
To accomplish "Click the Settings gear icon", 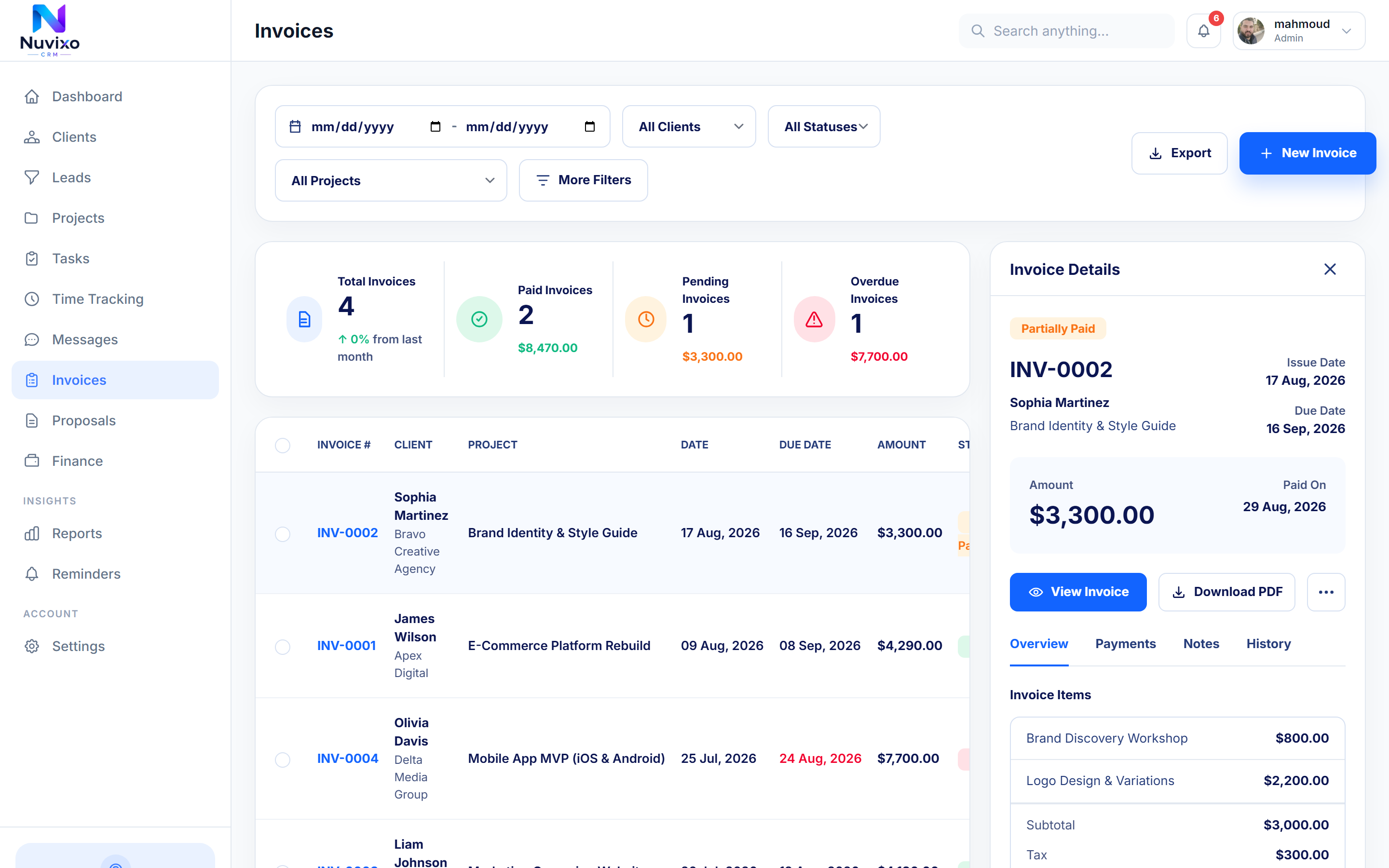I will [x=32, y=646].
